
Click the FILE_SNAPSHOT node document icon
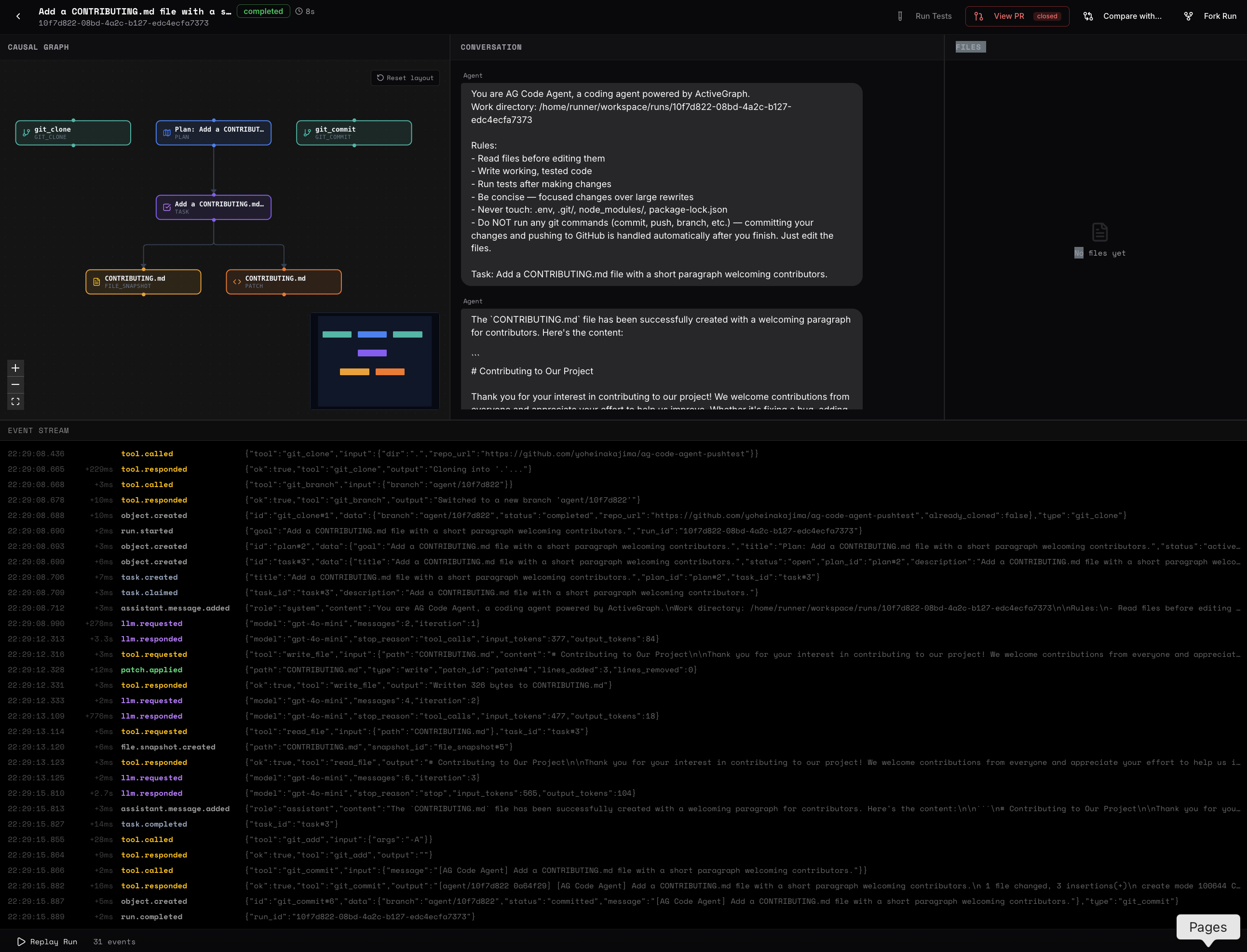pos(96,282)
